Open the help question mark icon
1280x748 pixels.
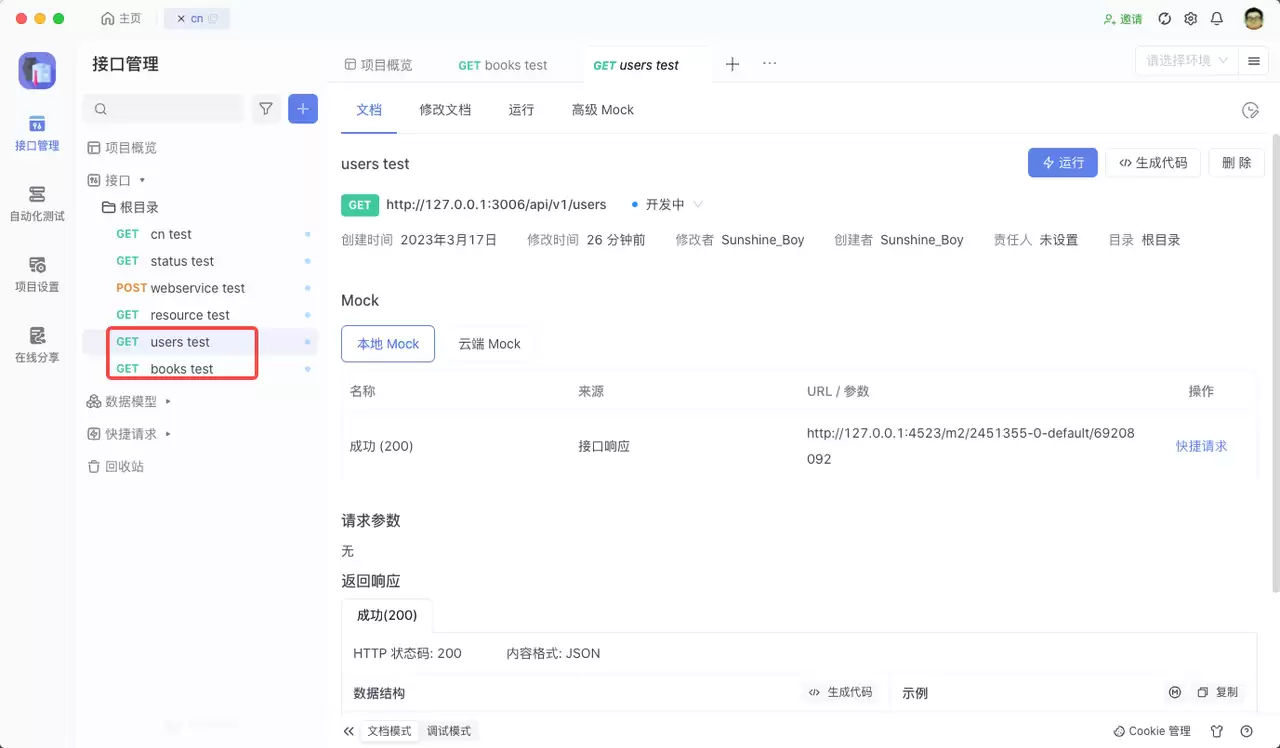pos(1246,731)
